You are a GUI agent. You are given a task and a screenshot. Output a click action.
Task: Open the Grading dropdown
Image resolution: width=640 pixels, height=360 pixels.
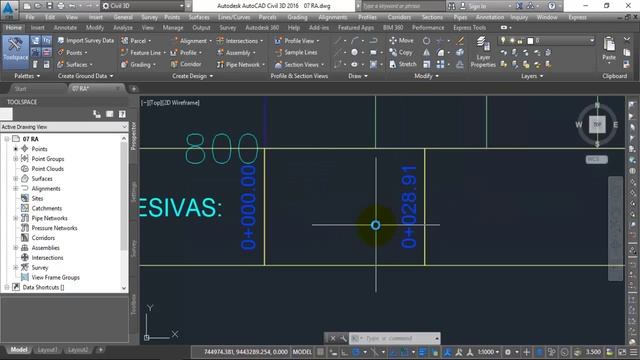tap(138, 64)
